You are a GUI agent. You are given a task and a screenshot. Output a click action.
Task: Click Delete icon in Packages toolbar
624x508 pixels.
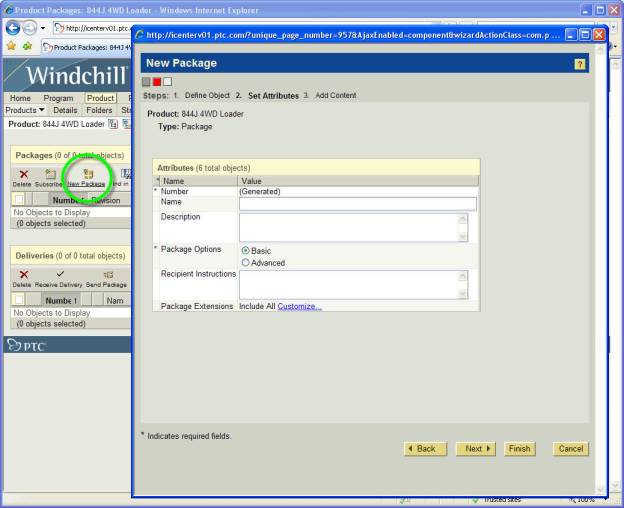pos(23,174)
